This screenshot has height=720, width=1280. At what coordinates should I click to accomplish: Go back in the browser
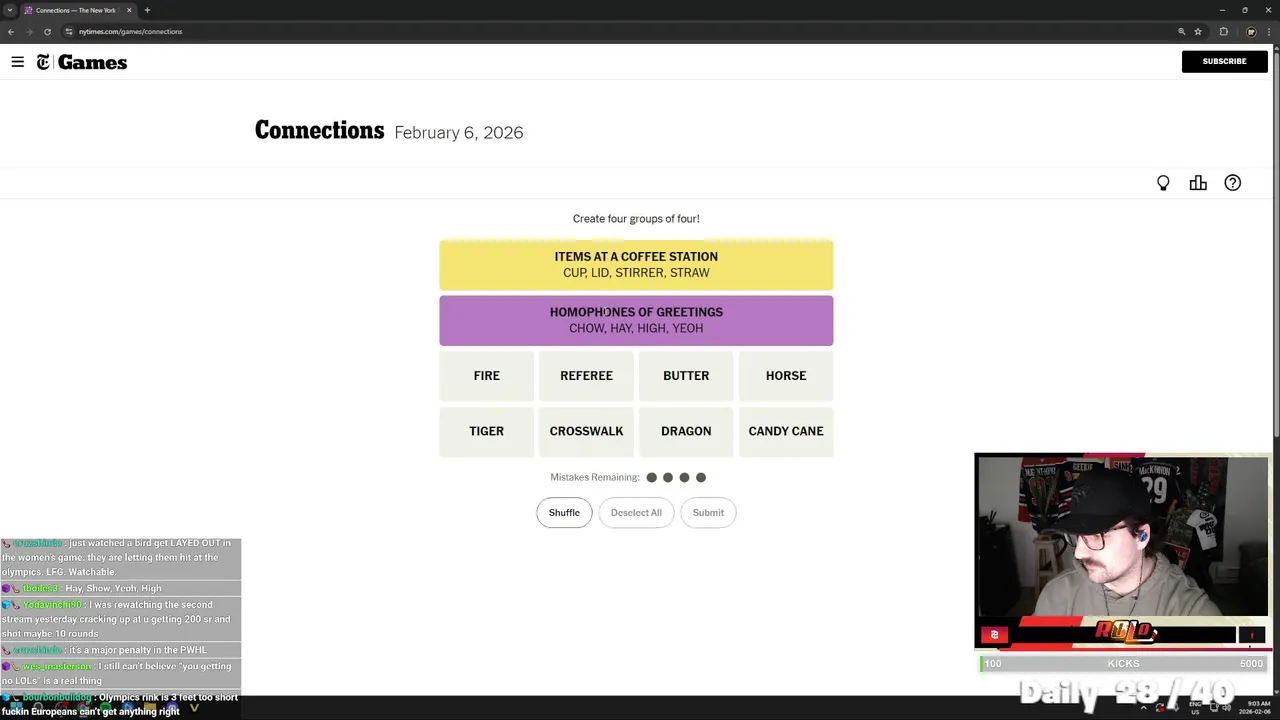click(11, 31)
